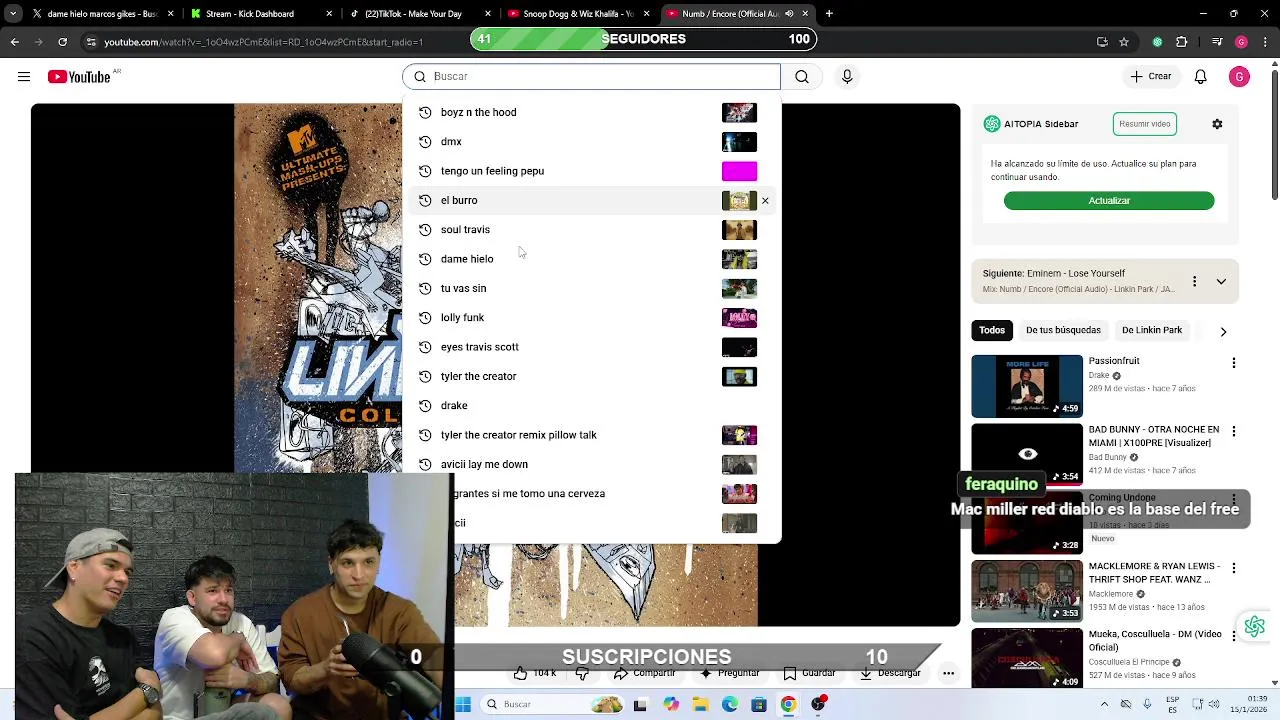Image resolution: width=1280 pixels, height=720 pixels.
Task: Open options for the Passionfruit video
Action: pos(1234,363)
